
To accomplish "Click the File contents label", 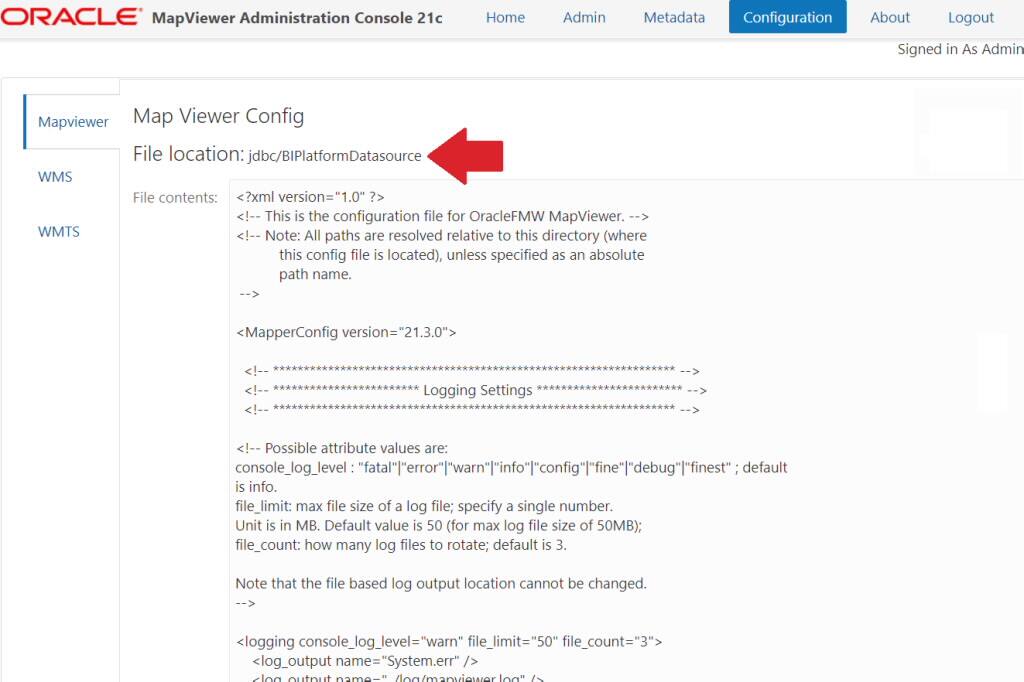I will (x=175, y=197).
